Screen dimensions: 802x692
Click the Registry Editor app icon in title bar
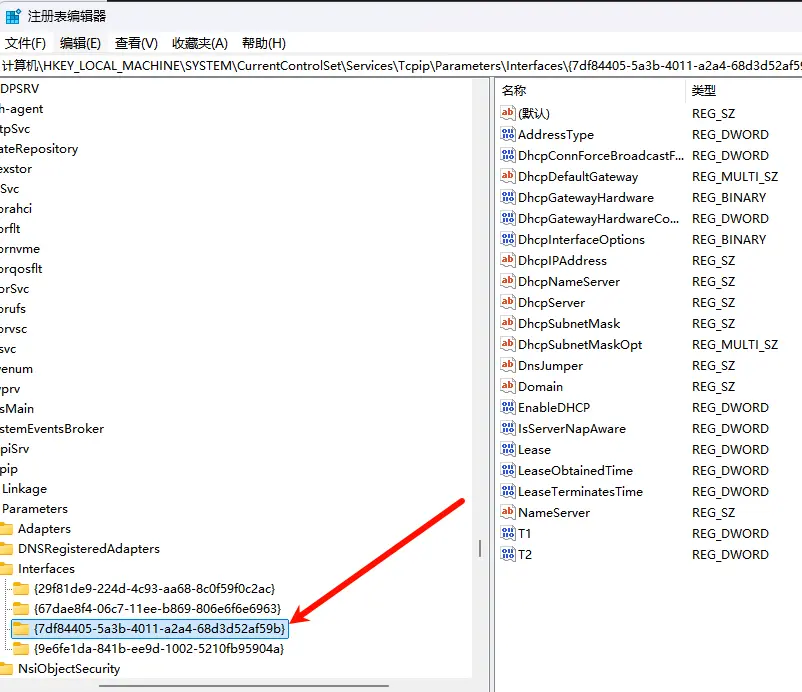[x=13, y=16]
